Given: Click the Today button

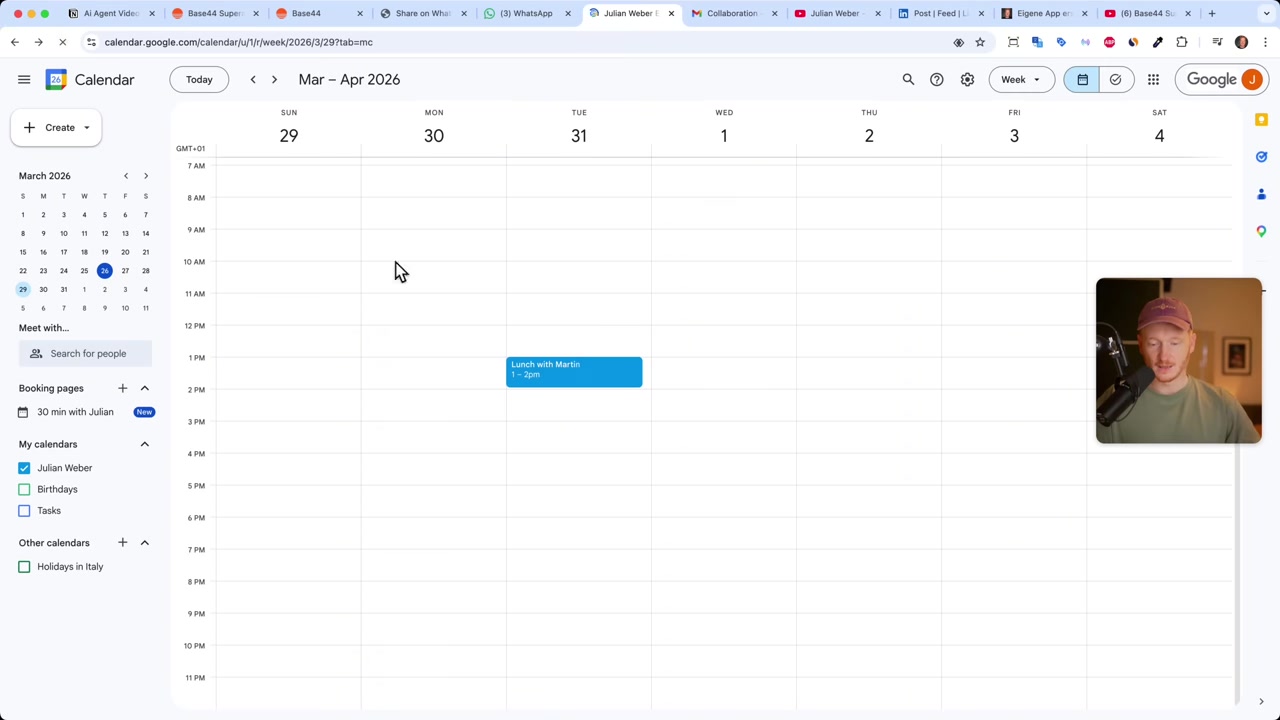Looking at the screenshot, I should [199, 79].
